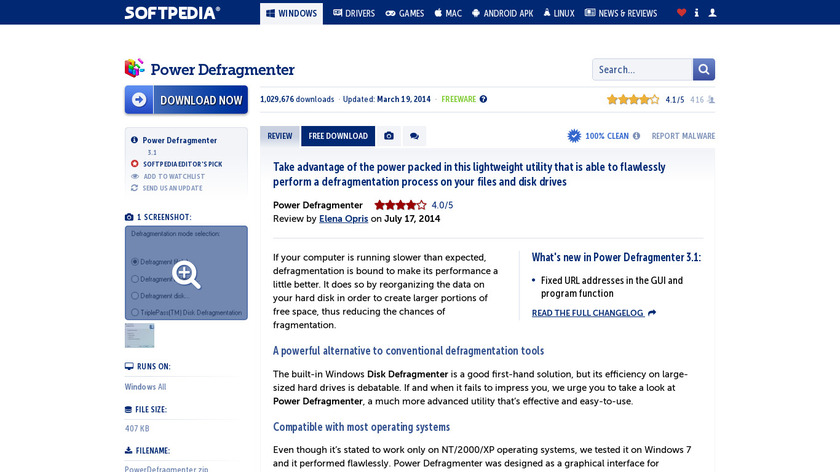The image size is (840, 472).
Task: Click the Power Defragmenter app icon
Action: pyautogui.click(x=134, y=69)
